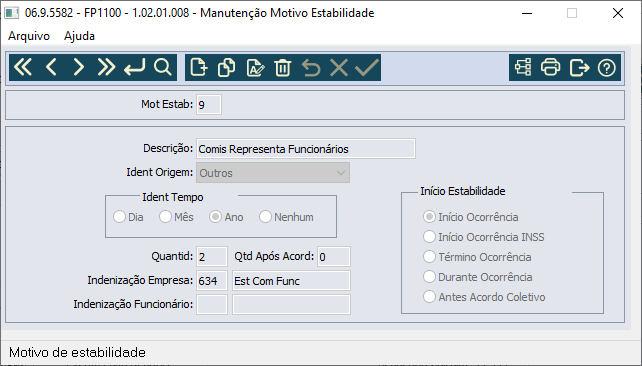Go to first record
642x366 pixels.
click(x=23, y=67)
